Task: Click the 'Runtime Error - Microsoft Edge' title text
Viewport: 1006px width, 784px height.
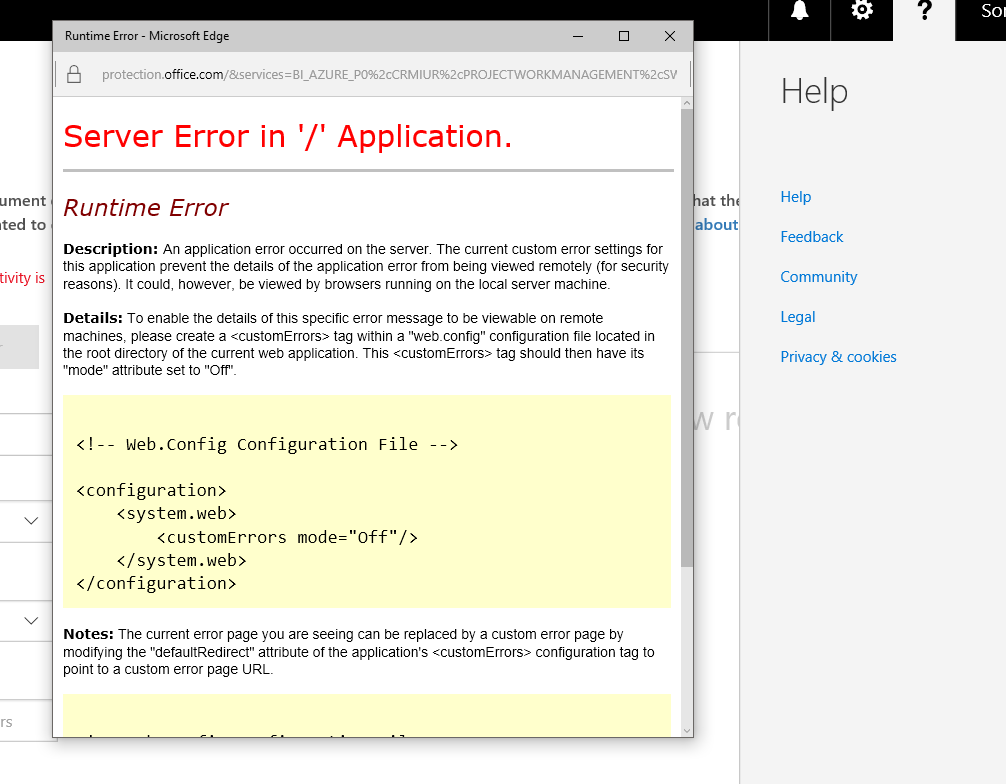Action: [147, 36]
